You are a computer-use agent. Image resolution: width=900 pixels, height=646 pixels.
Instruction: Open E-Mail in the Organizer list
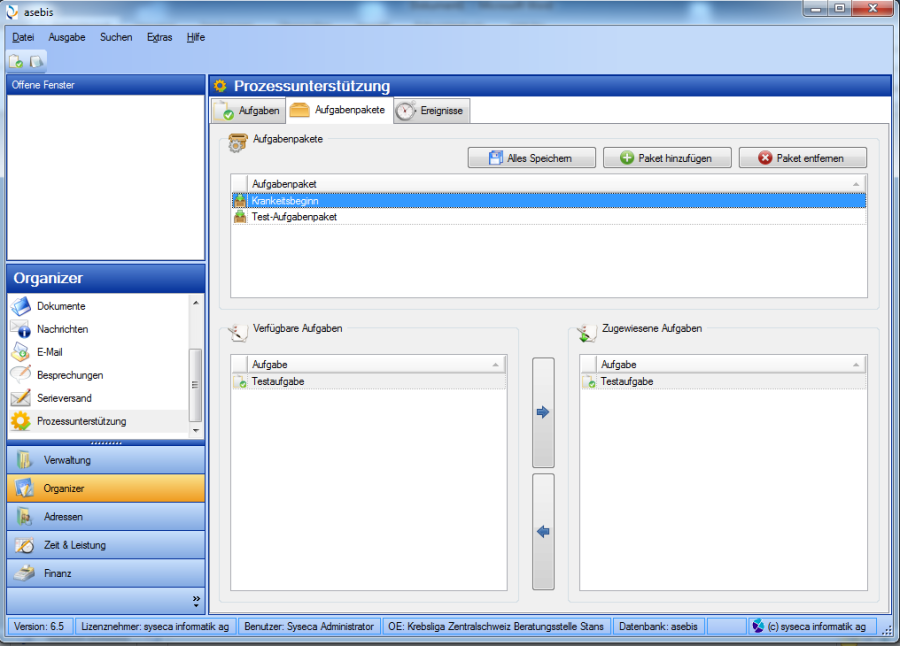pos(98,353)
